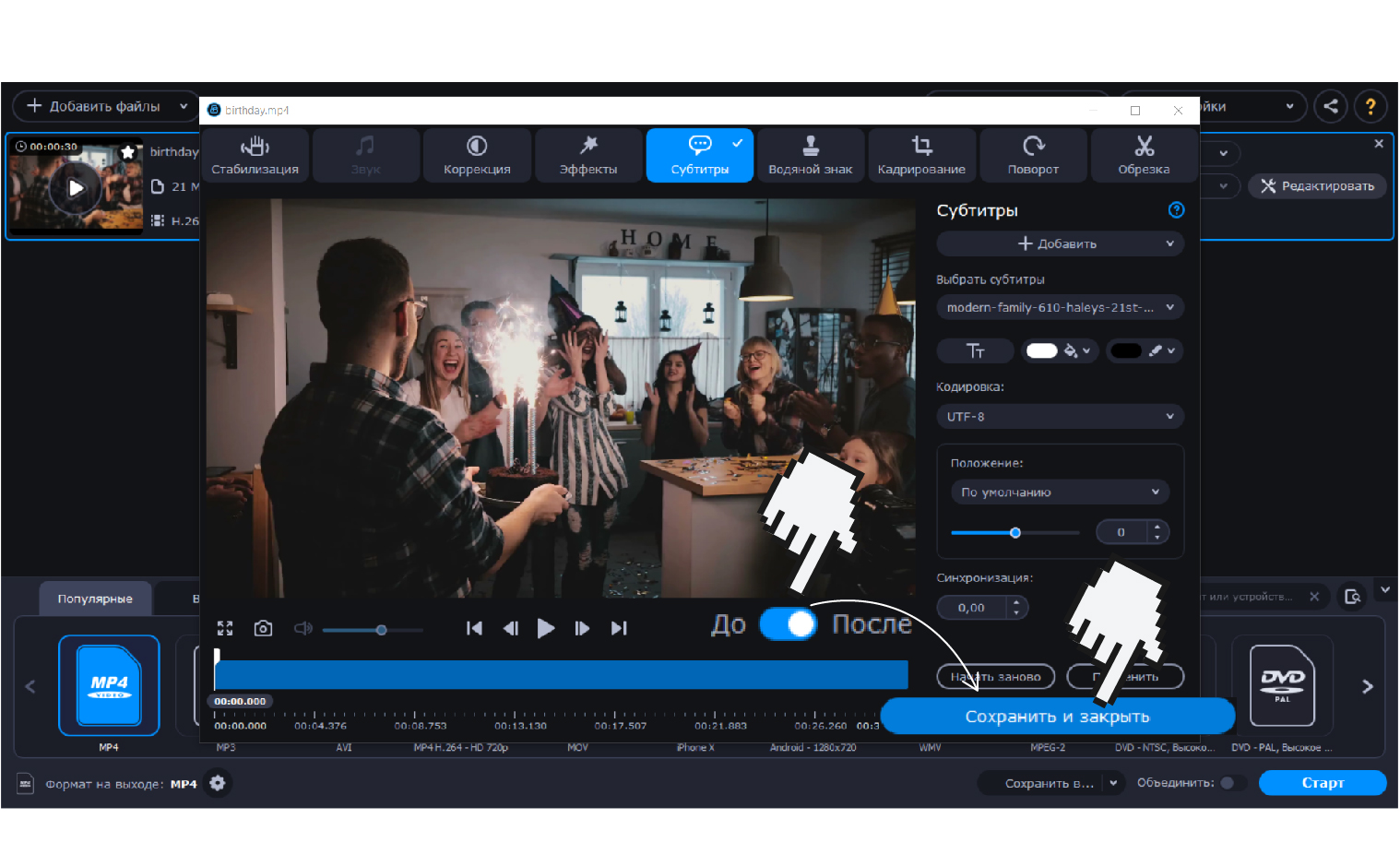Image resolution: width=1400 pixels, height=866 pixels.
Task: Select the Rotate tool (Поворот)
Action: pos(1033,155)
